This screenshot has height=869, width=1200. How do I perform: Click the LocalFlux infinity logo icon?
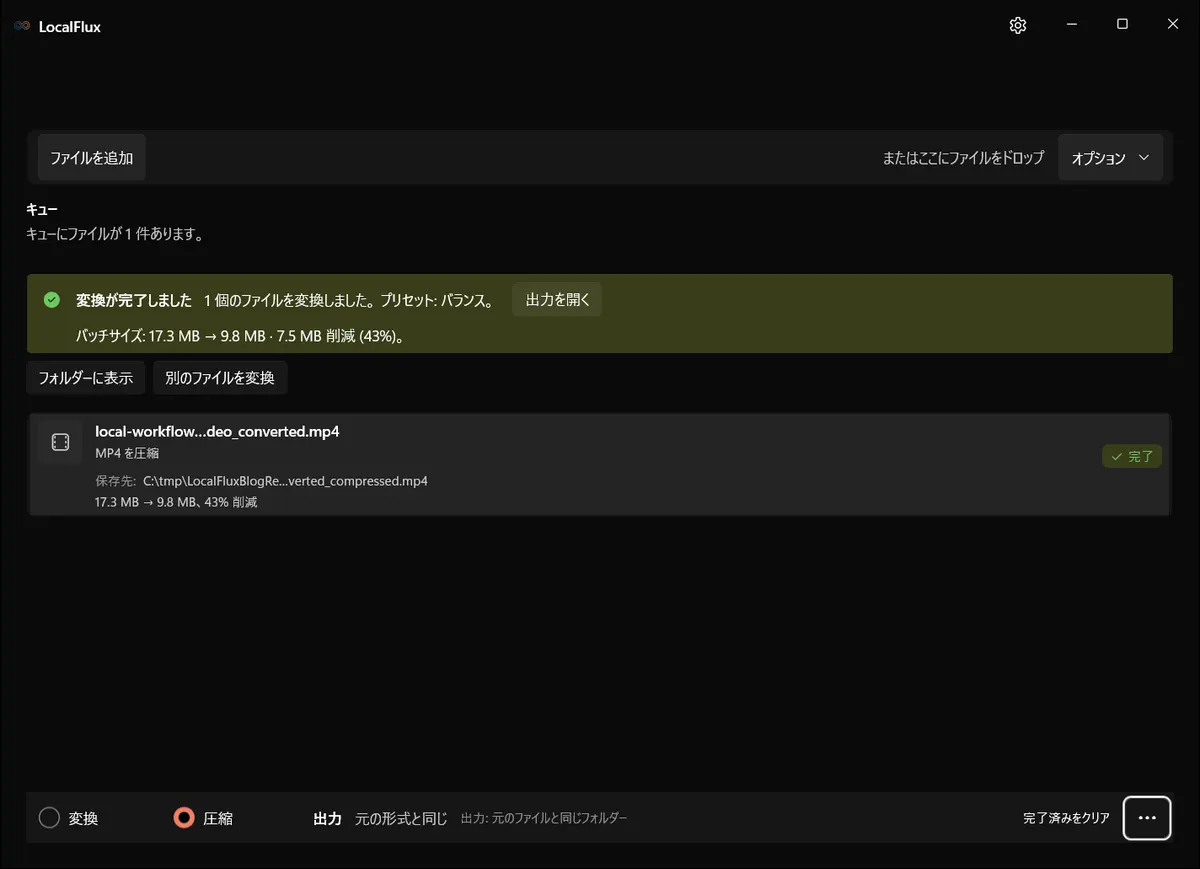22,27
